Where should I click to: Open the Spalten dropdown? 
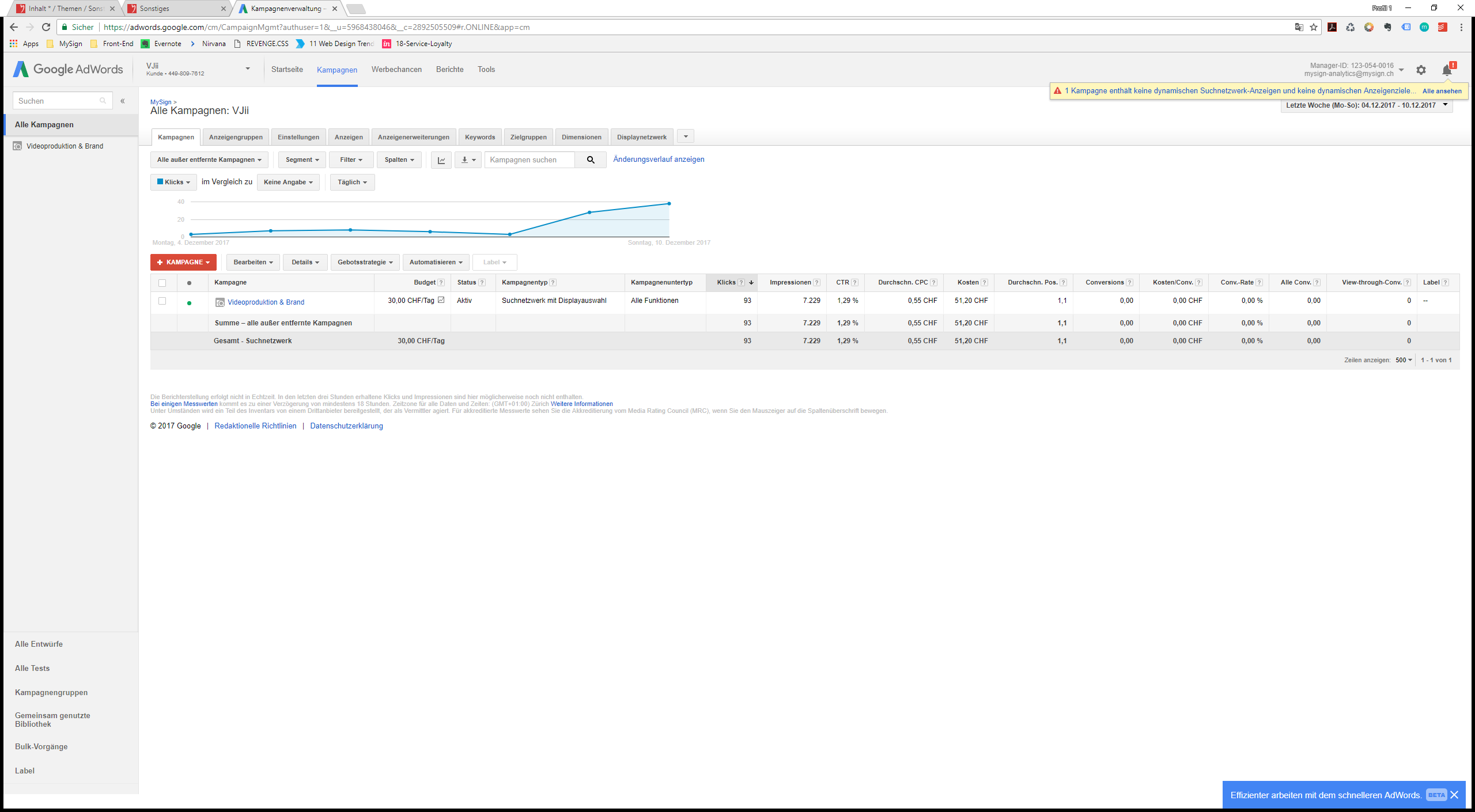399,160
